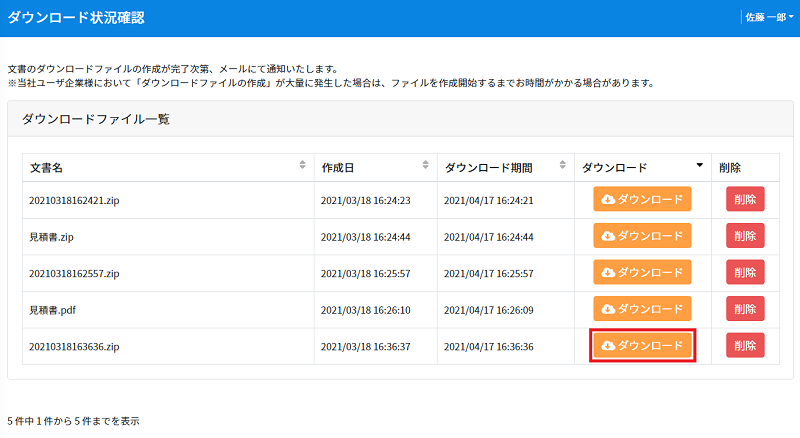Delete the 見積書.zip entry

744,236
